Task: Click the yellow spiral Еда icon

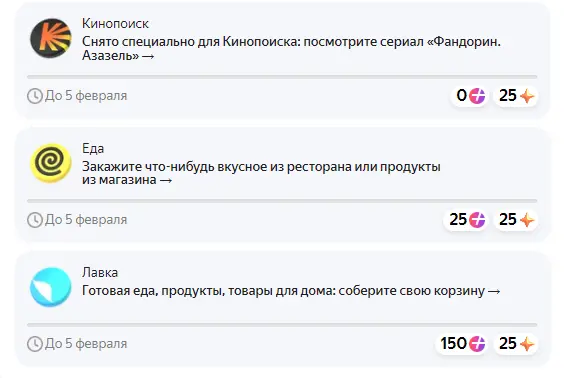Action: pyautogui.click(x=51, y=163)
